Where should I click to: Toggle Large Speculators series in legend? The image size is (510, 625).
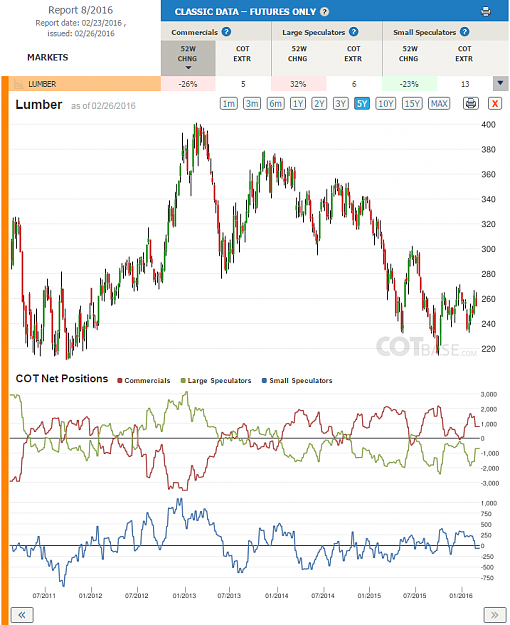216,381
